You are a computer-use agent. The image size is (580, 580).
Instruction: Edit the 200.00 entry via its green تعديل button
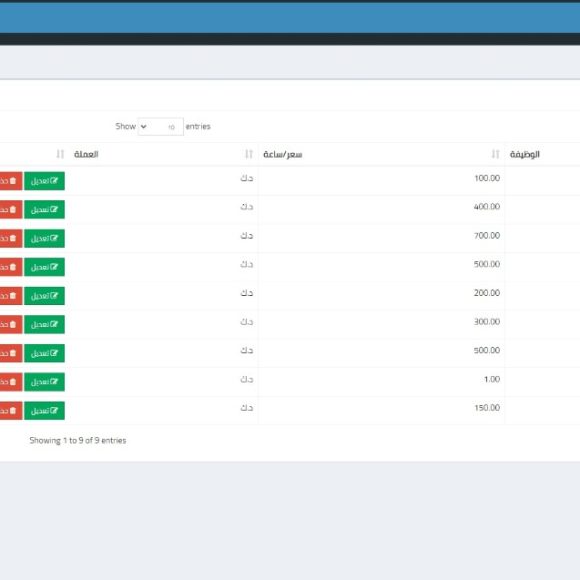tap(44, 296)
